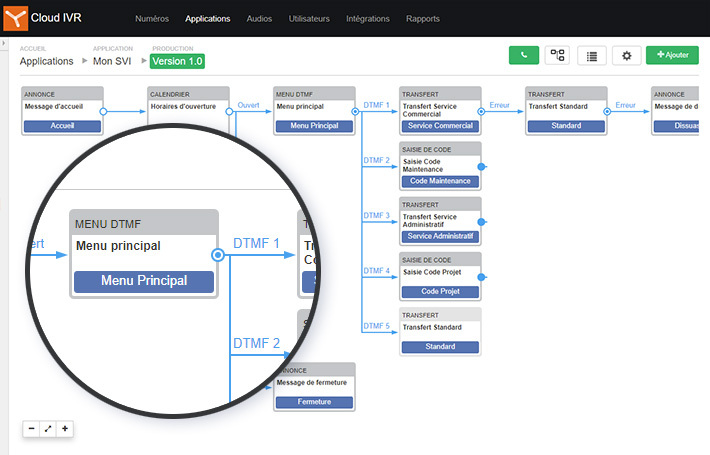Click the Ajouter button
The width and height of the screenshot is (710, 455).
[672, 56]
